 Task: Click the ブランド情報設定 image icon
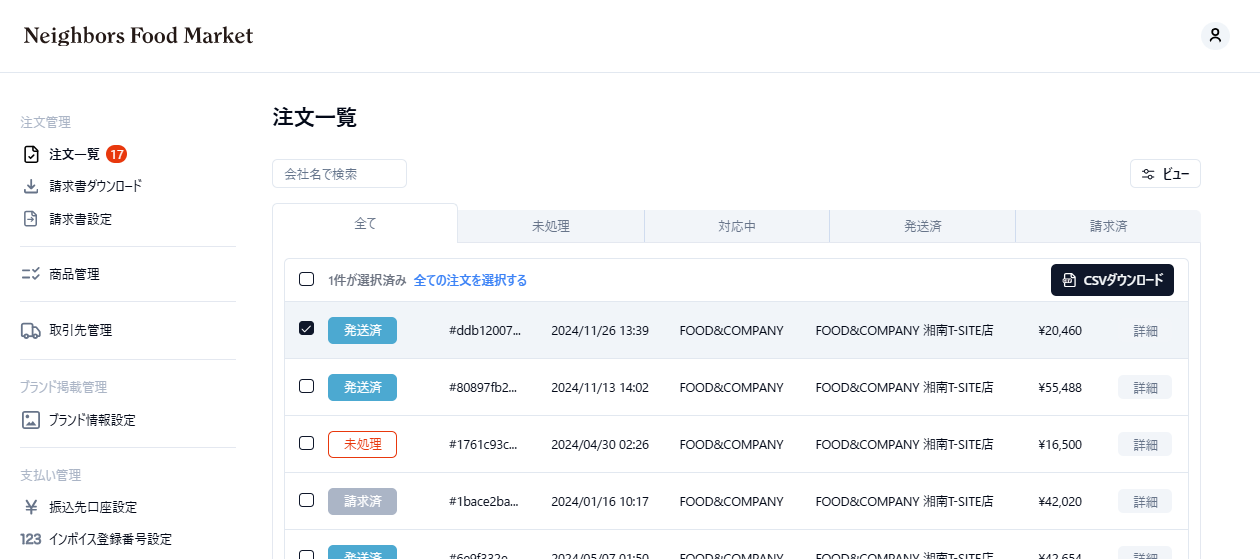31,420
